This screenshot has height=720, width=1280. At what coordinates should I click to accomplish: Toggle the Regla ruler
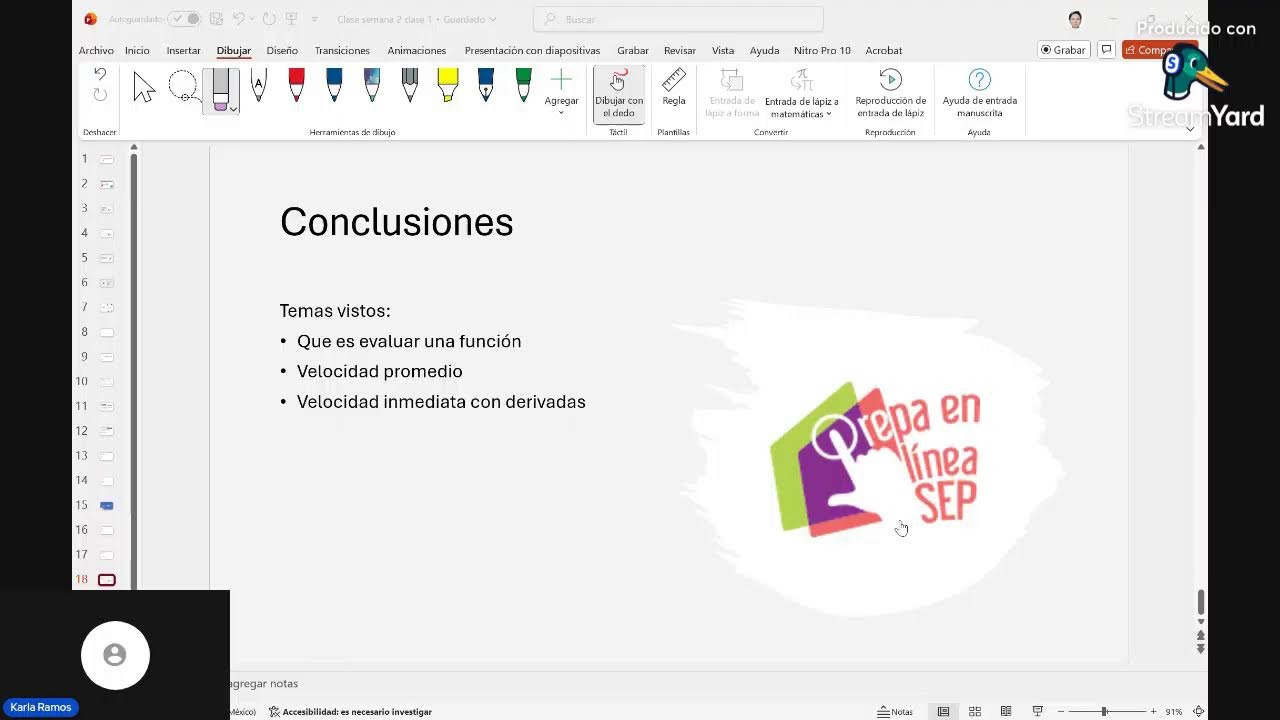coord(674,88)
